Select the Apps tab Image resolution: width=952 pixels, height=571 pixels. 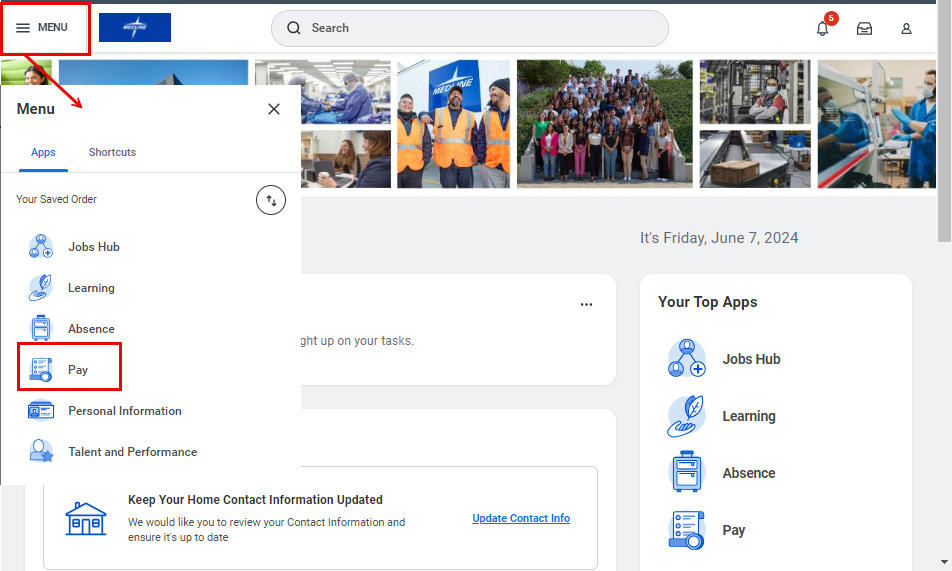click(x=43, y=152)
